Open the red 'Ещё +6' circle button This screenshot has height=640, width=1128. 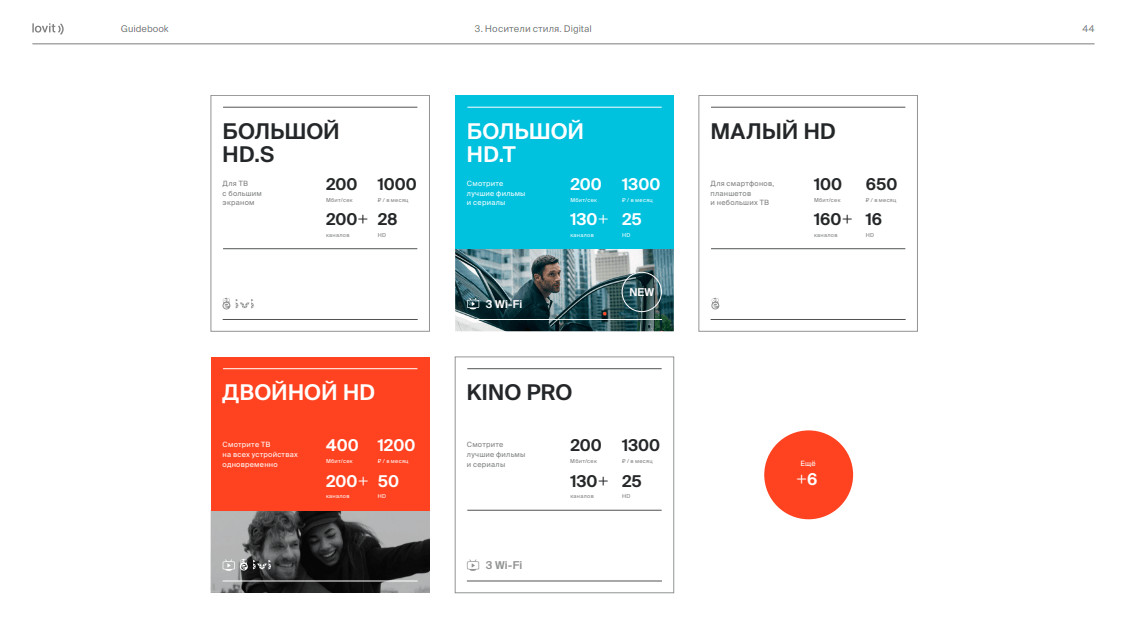tap(808, 475)
